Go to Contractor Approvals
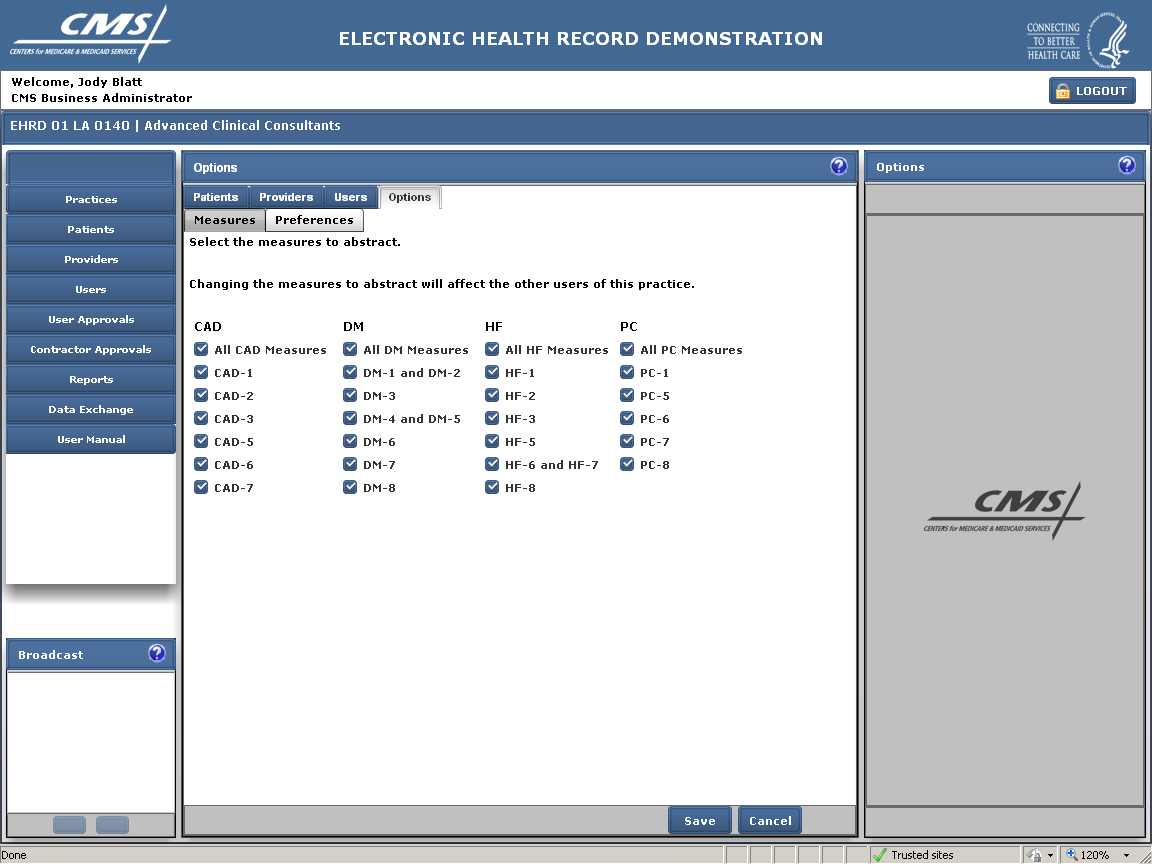This screenshot has height=864, width=1152. (91, 350)
